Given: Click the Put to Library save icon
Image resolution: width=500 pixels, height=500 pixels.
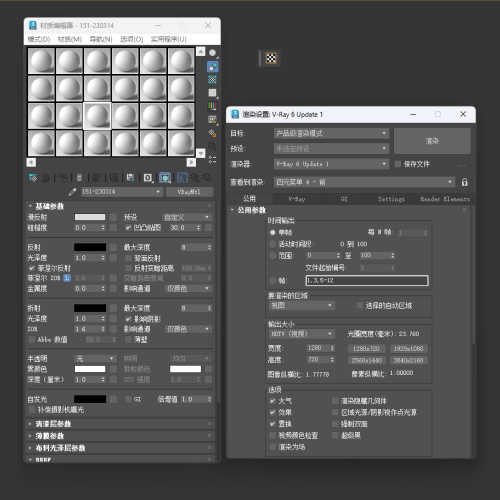Looking at the screenshot, I should [131, 178].
